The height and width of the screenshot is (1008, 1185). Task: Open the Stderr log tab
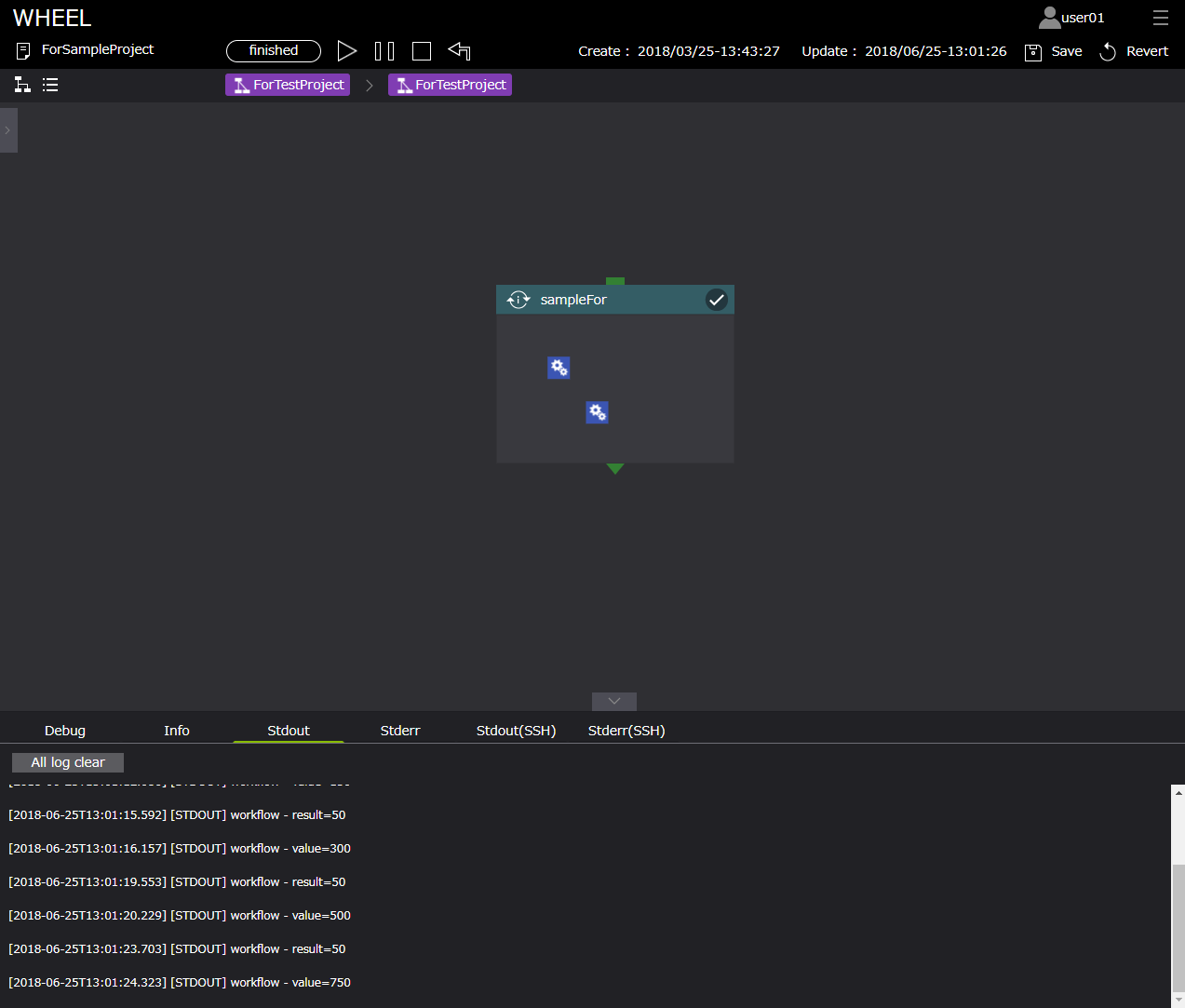[x=400, y=731]
